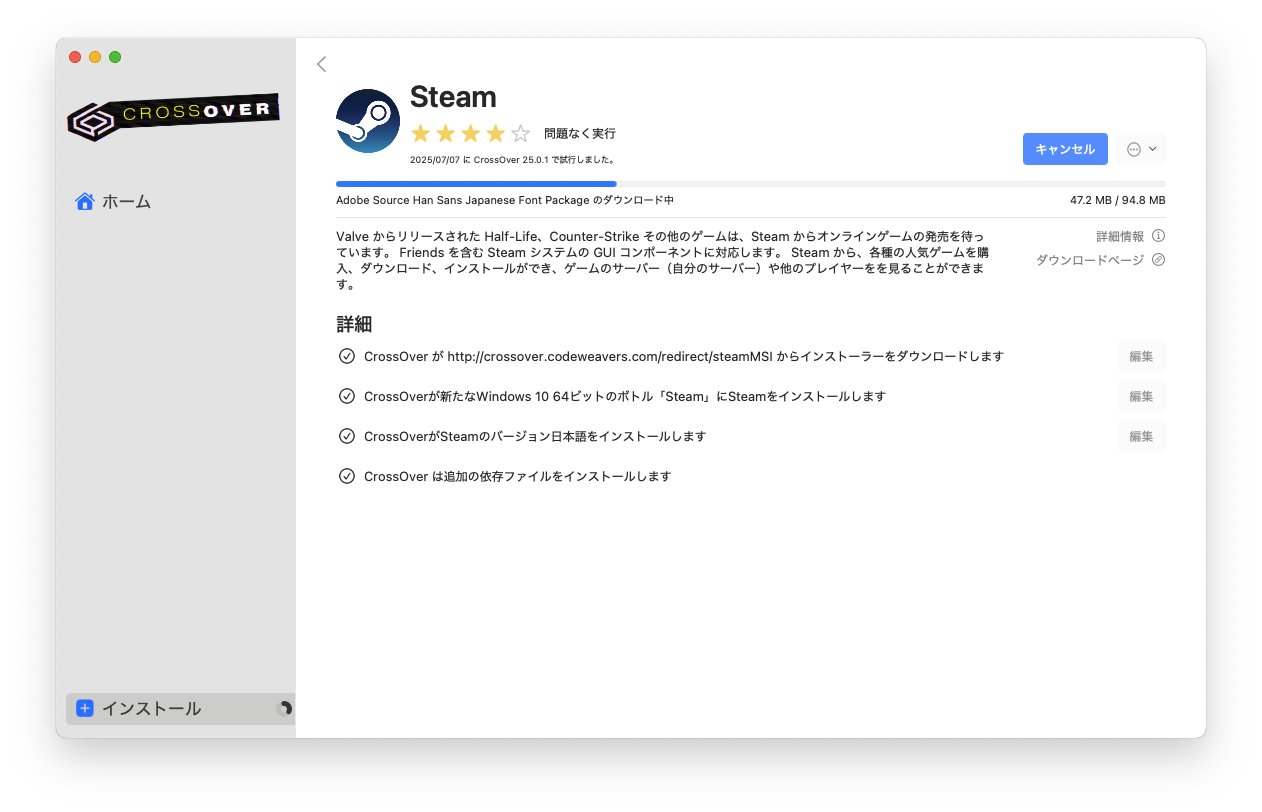1262x812 pixels.
Task: Click the install progress spinner in sidebar
Action: tap(284, 708)
